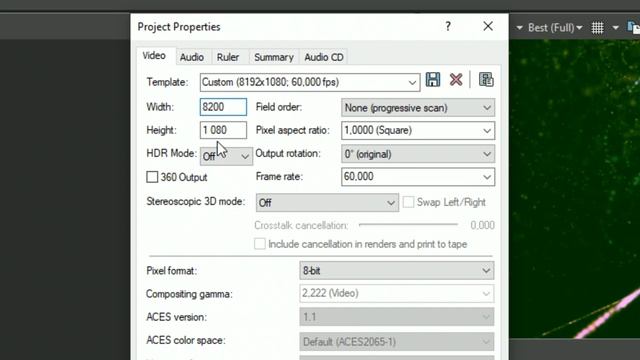Save the current project template
Image resolution: width=640 pixels, height=360 pixels.
pyautogui.click(x=433, y=80)
